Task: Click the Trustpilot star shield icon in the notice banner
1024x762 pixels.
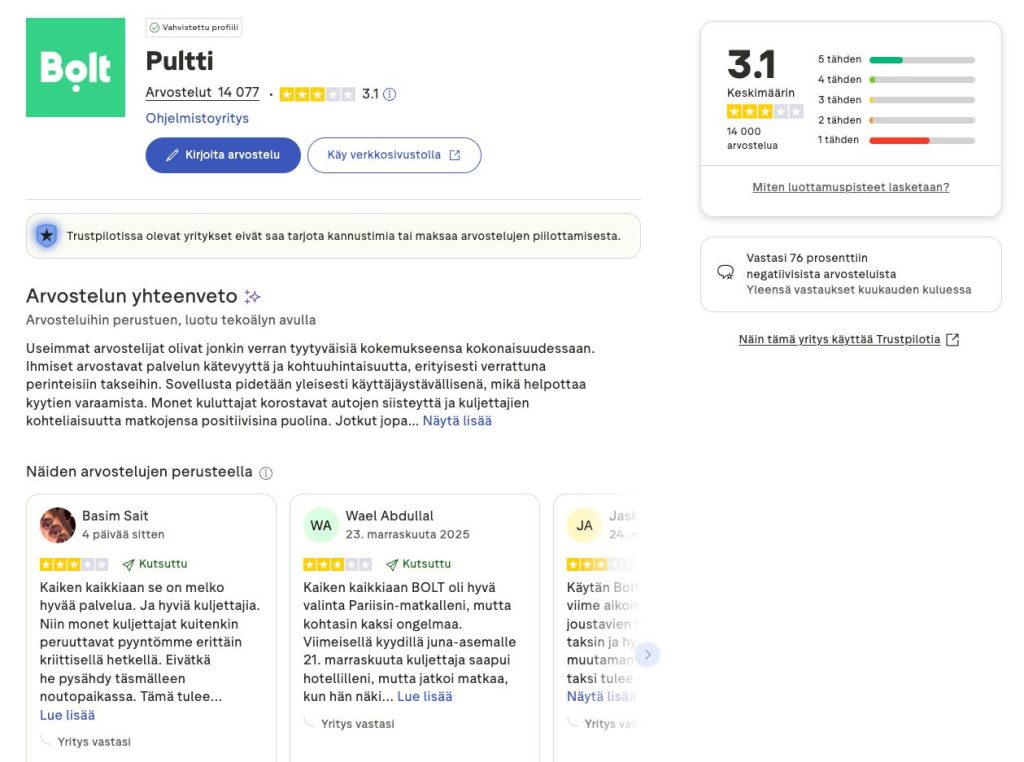Action: click(46, 236)
